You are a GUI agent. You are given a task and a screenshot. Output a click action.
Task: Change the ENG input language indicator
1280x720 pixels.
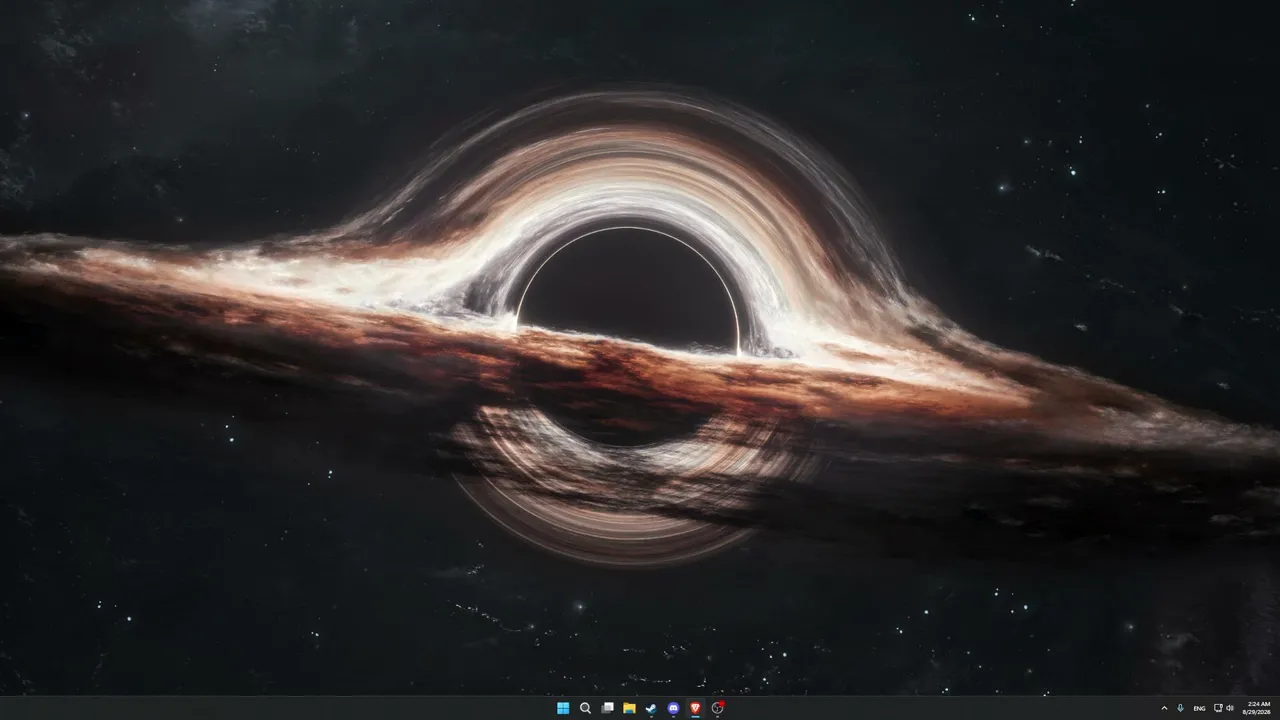tap(1199, 708)
